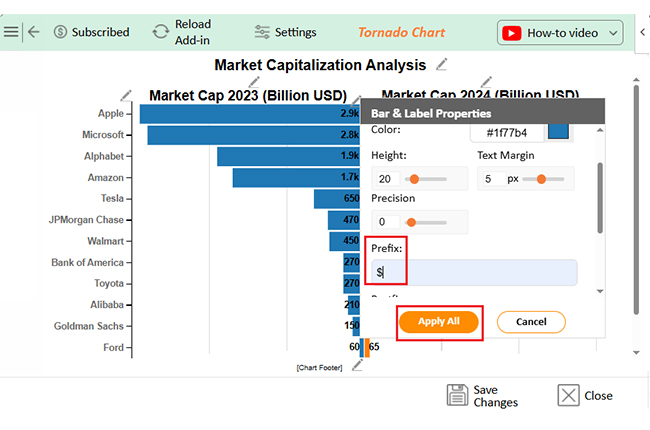Click the Precision value field showing 0
This screenshot has height=430, width=650.
point(386,222)
